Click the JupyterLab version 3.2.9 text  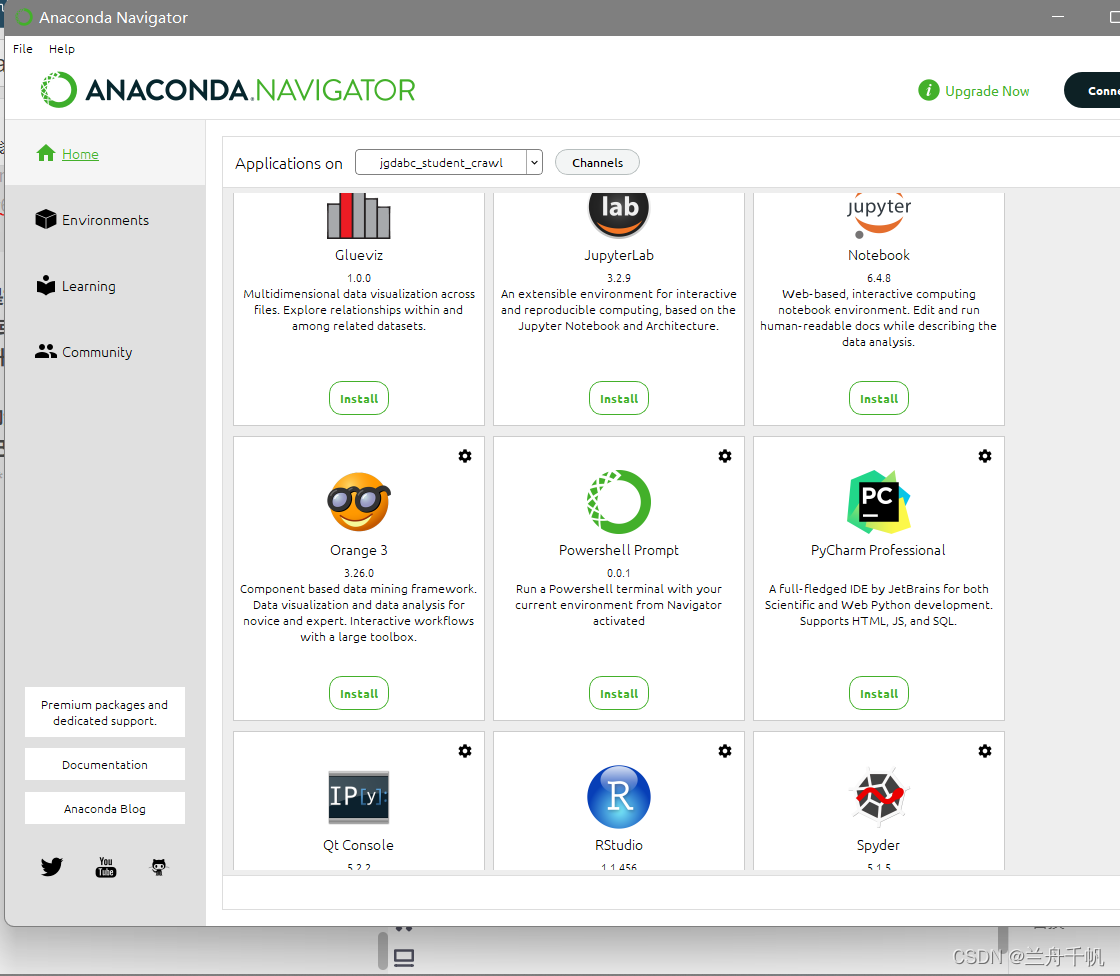click(619, 278)
